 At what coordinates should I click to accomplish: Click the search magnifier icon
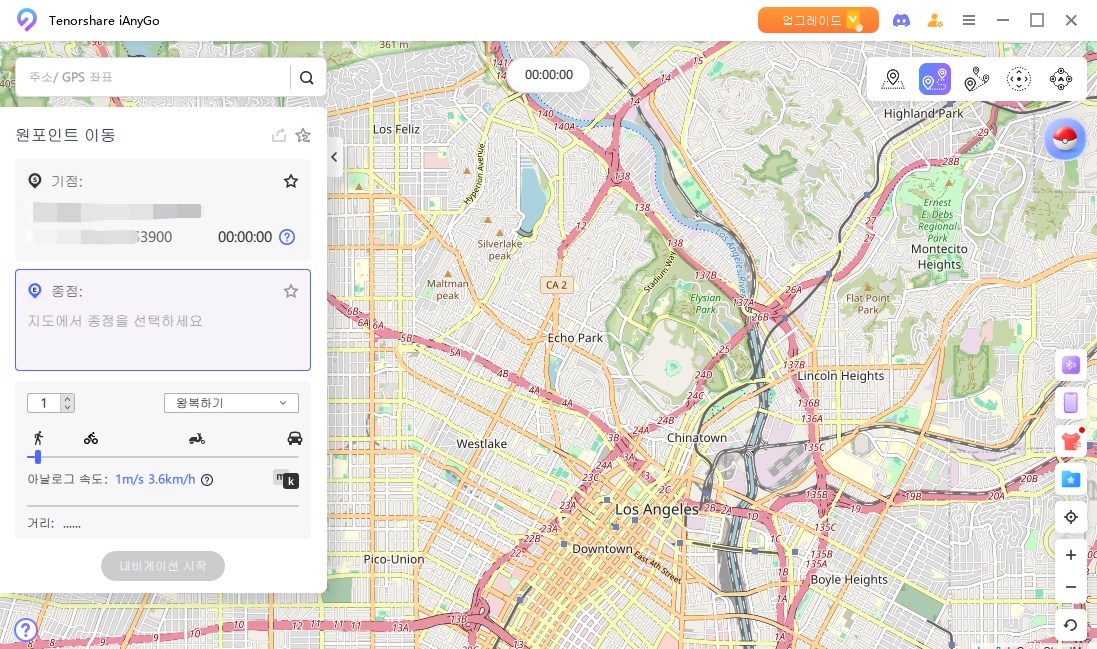(x=307, y=77)
